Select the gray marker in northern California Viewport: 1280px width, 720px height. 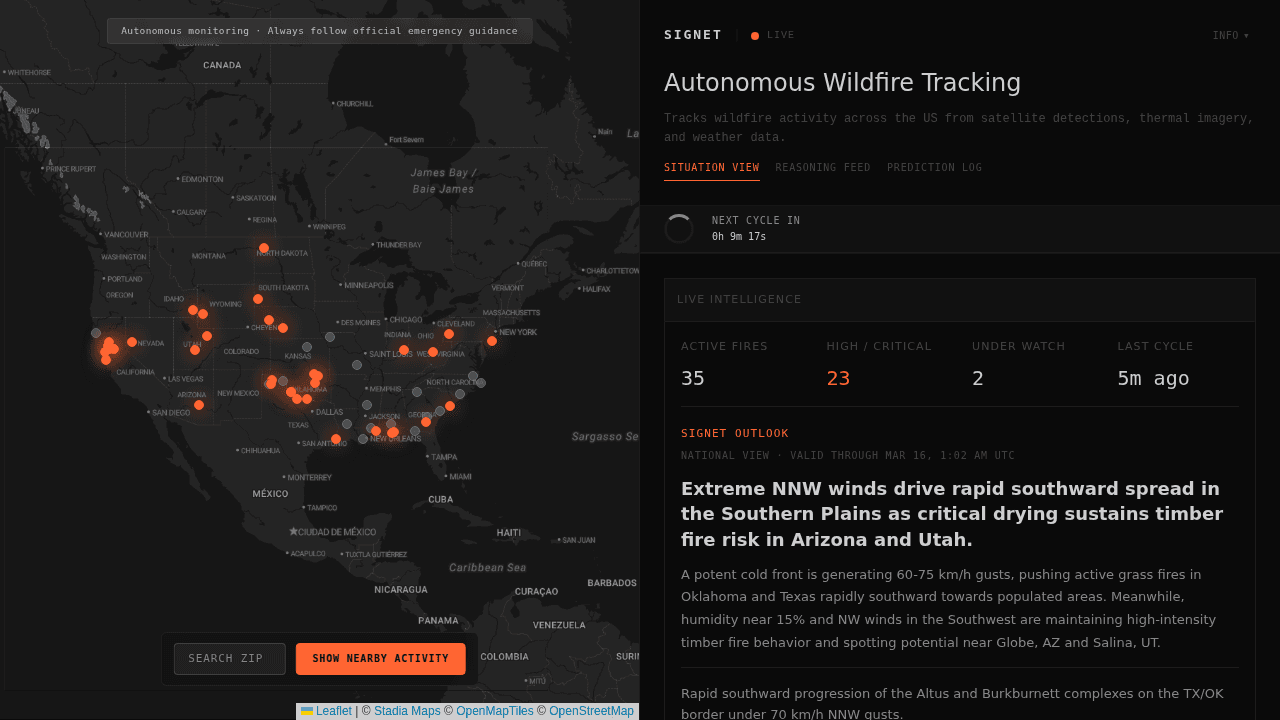click(x=96, y=333)
